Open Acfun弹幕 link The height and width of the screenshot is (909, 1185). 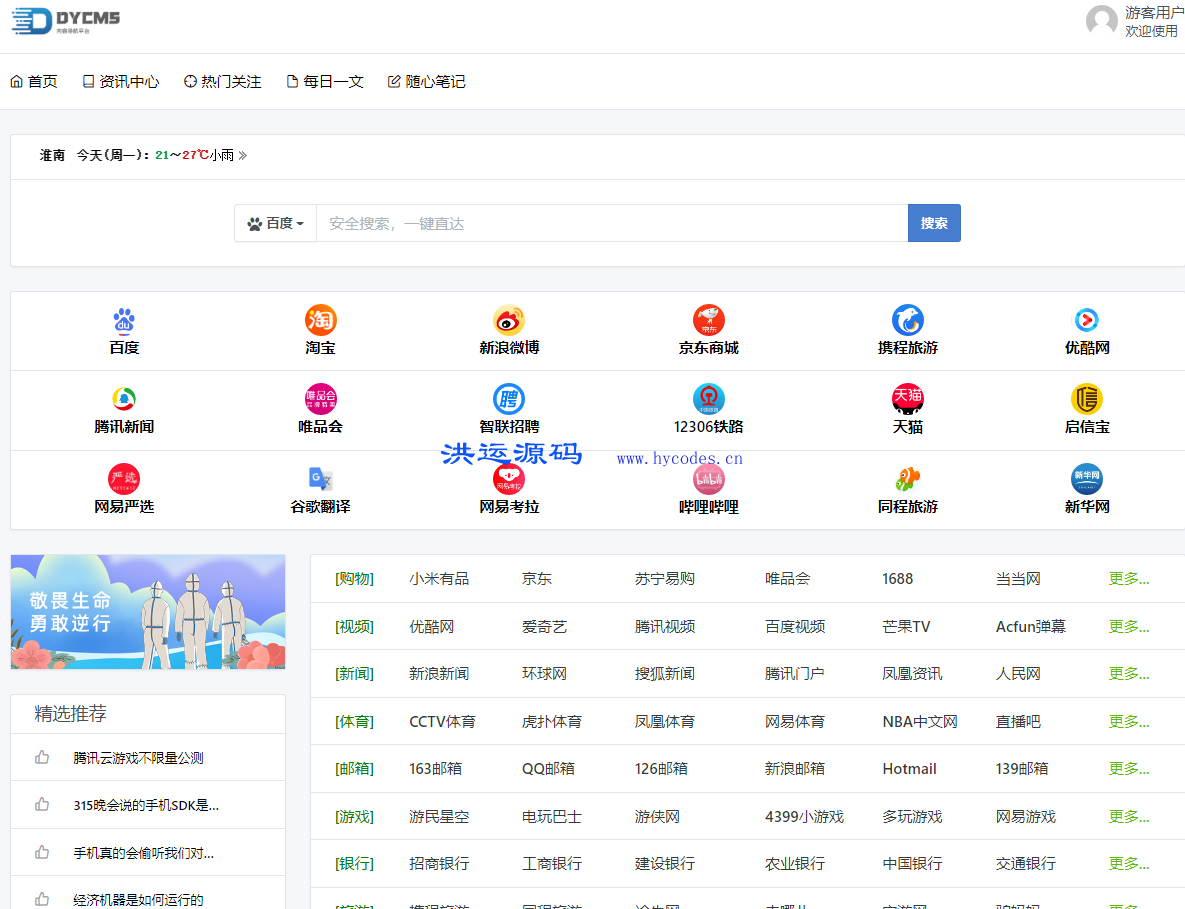1031,626
